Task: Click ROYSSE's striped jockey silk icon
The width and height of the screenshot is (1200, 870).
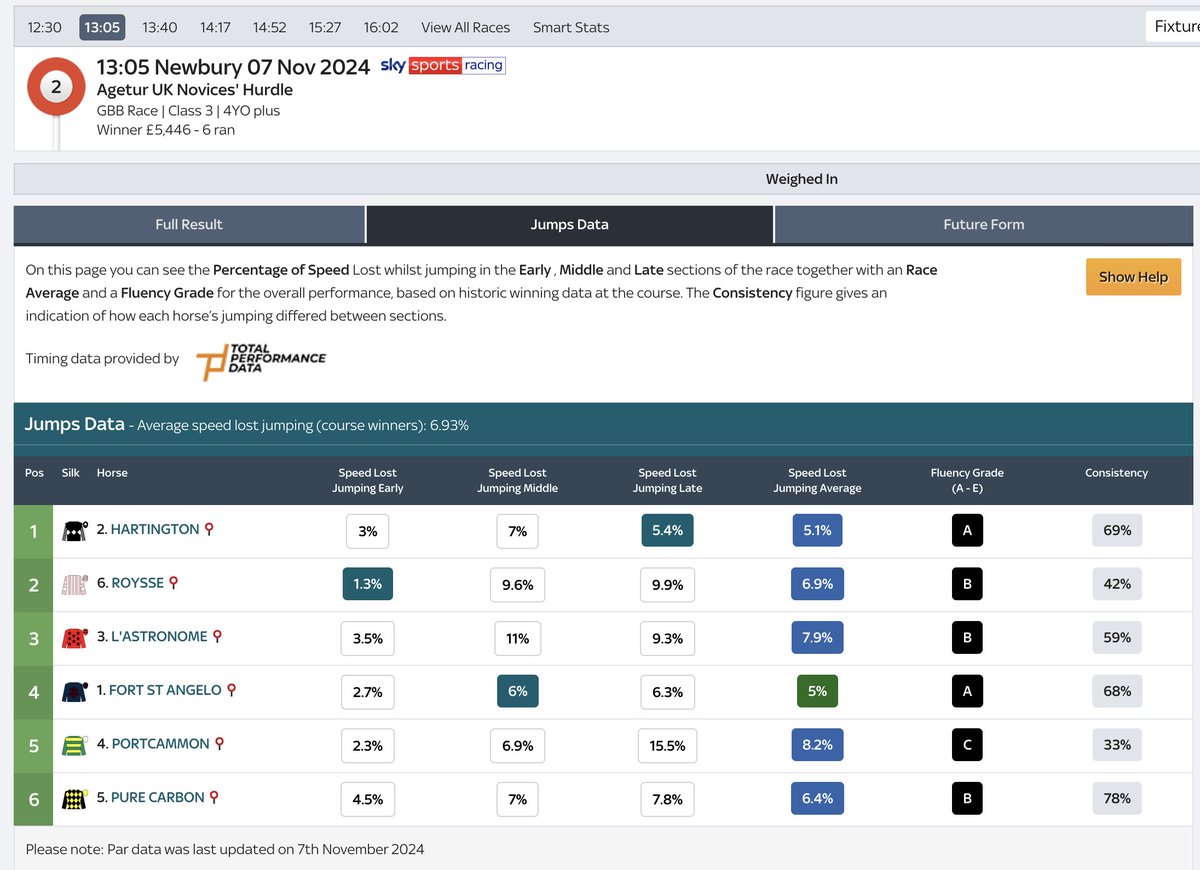Action: tap(73, 584)
